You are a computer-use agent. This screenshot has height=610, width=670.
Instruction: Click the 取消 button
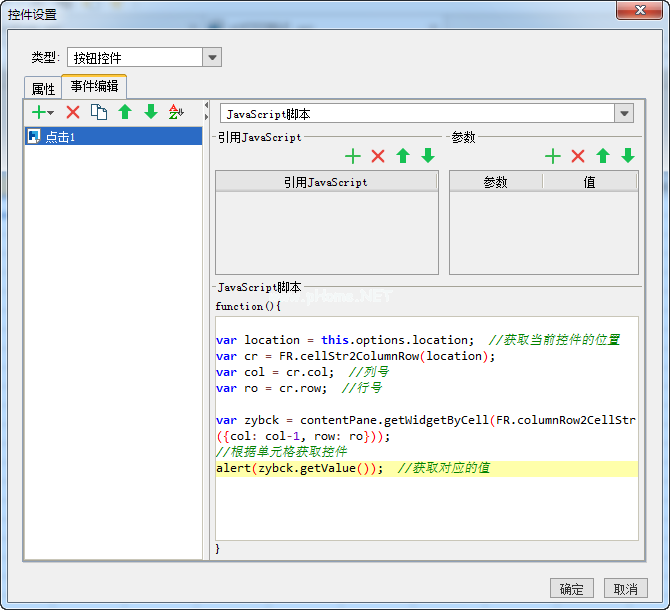coord(625,589)
